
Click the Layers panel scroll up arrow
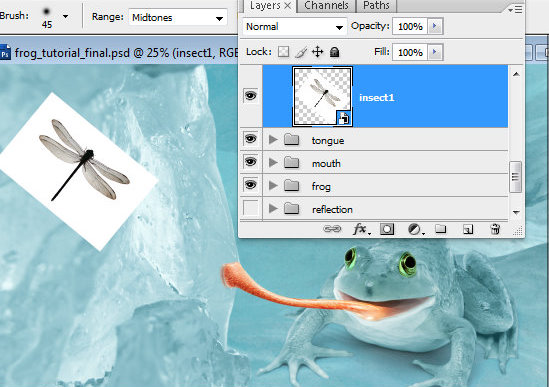[516, 74]
